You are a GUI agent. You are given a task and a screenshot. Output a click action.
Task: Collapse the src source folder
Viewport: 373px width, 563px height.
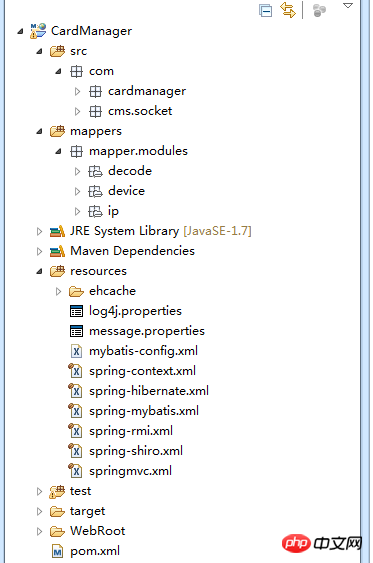coord(39,52)
